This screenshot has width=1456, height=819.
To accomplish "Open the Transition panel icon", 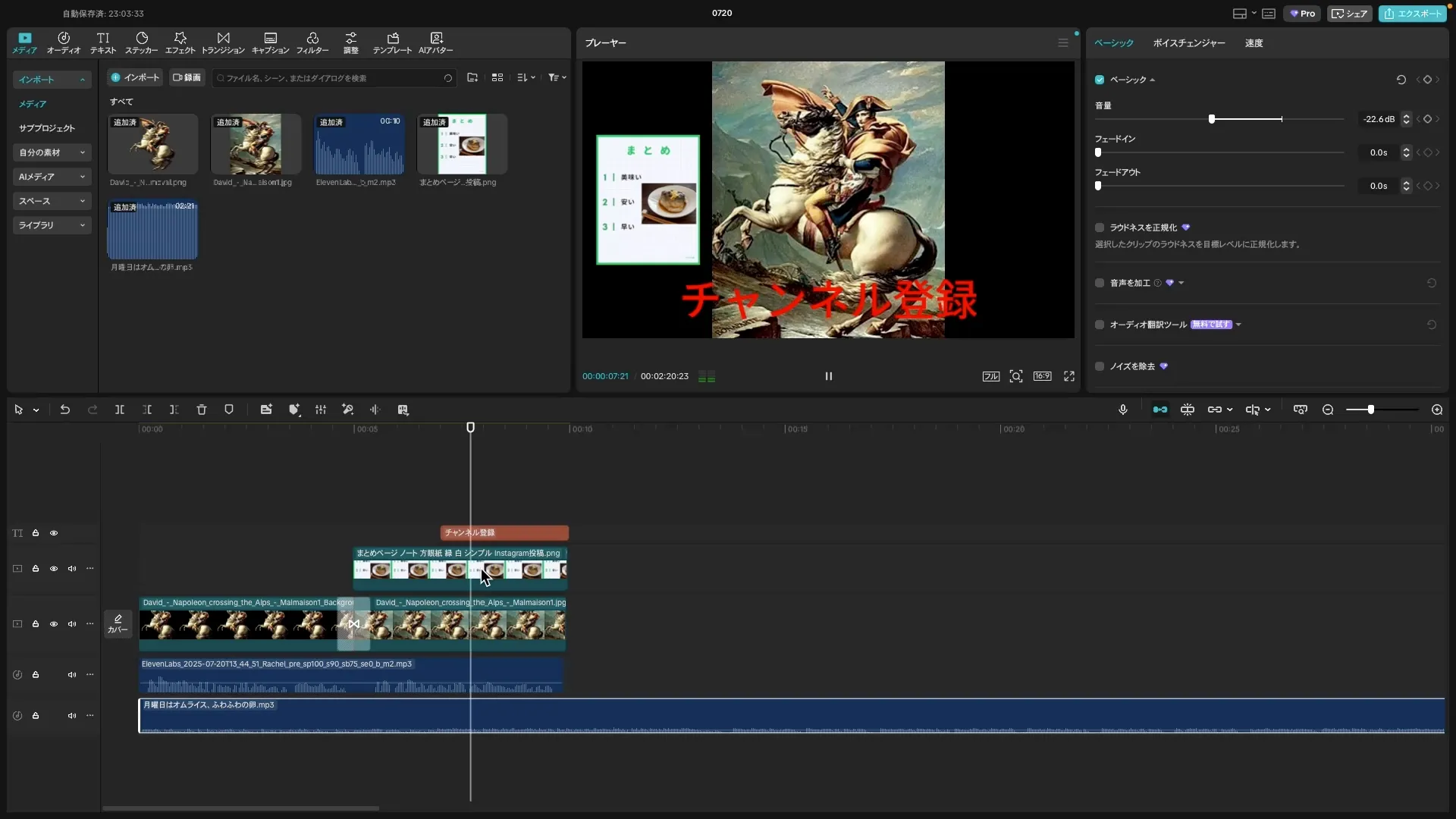I will click(223, 42).
